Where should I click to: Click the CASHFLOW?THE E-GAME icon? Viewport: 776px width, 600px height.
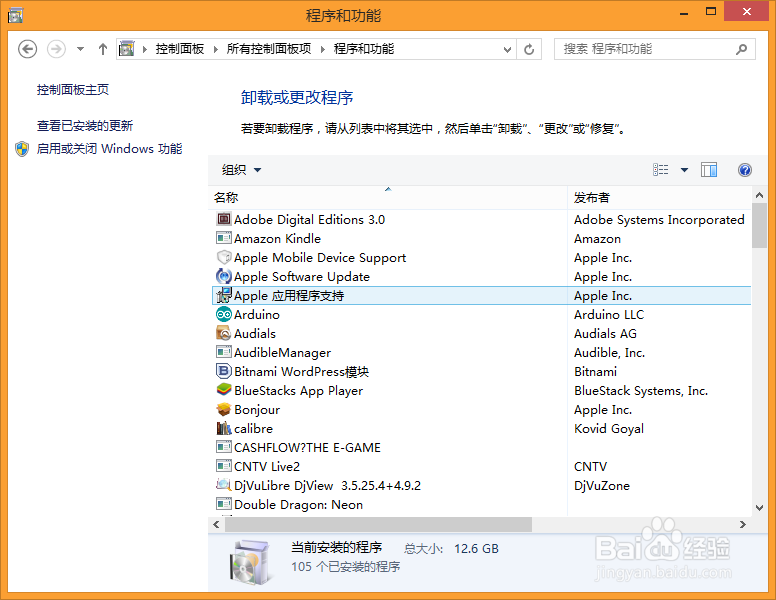click(224, 447)
